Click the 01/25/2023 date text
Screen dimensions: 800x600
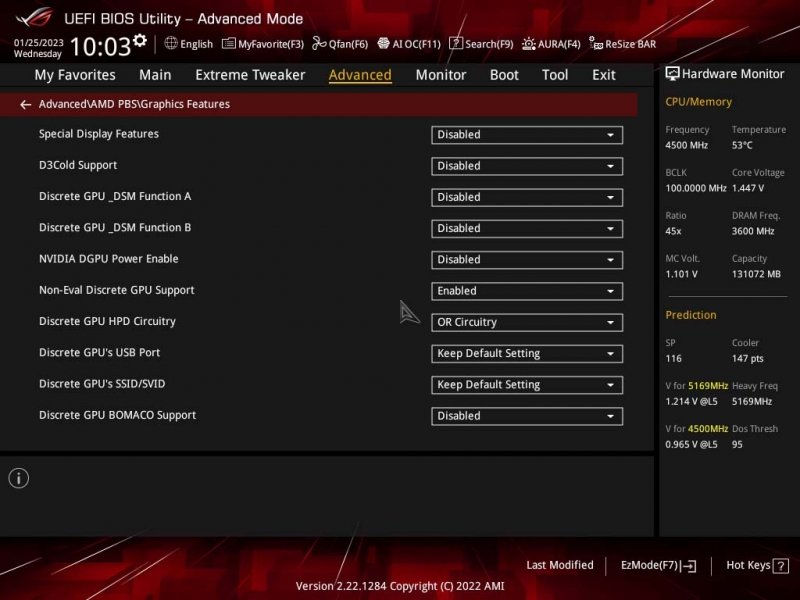(x=38, y=42)
